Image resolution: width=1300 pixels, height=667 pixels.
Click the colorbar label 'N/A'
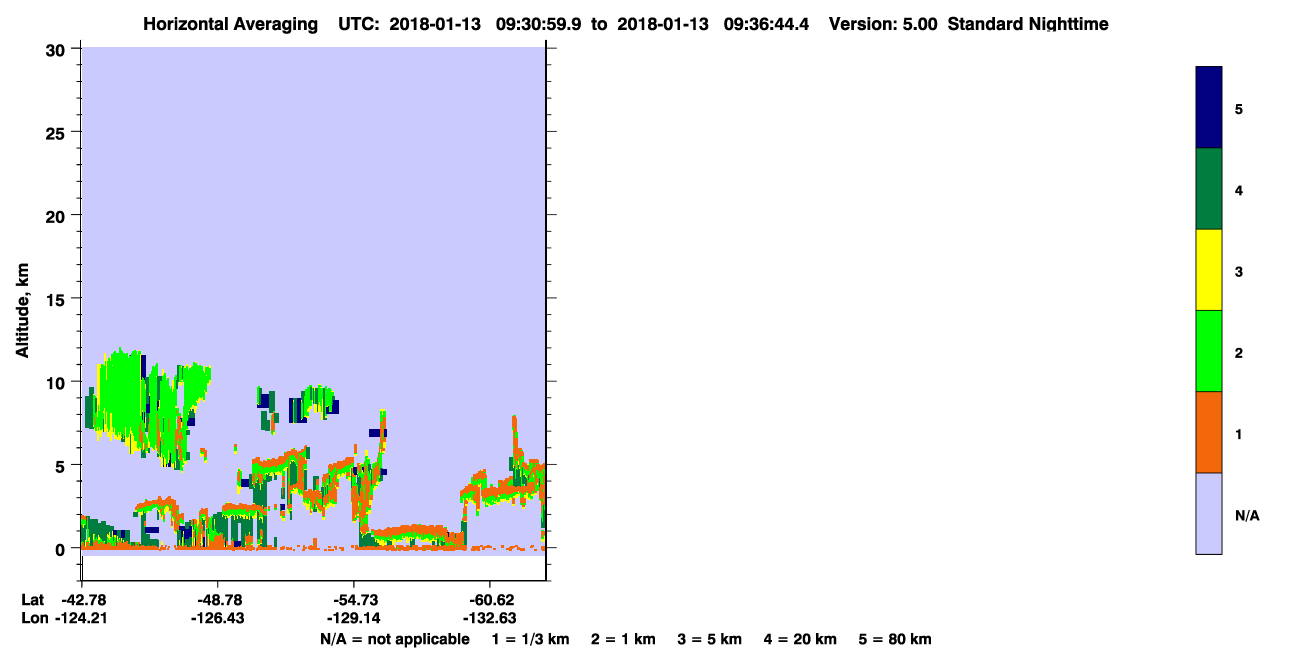pyautogui.click(x=1247, y=515)
